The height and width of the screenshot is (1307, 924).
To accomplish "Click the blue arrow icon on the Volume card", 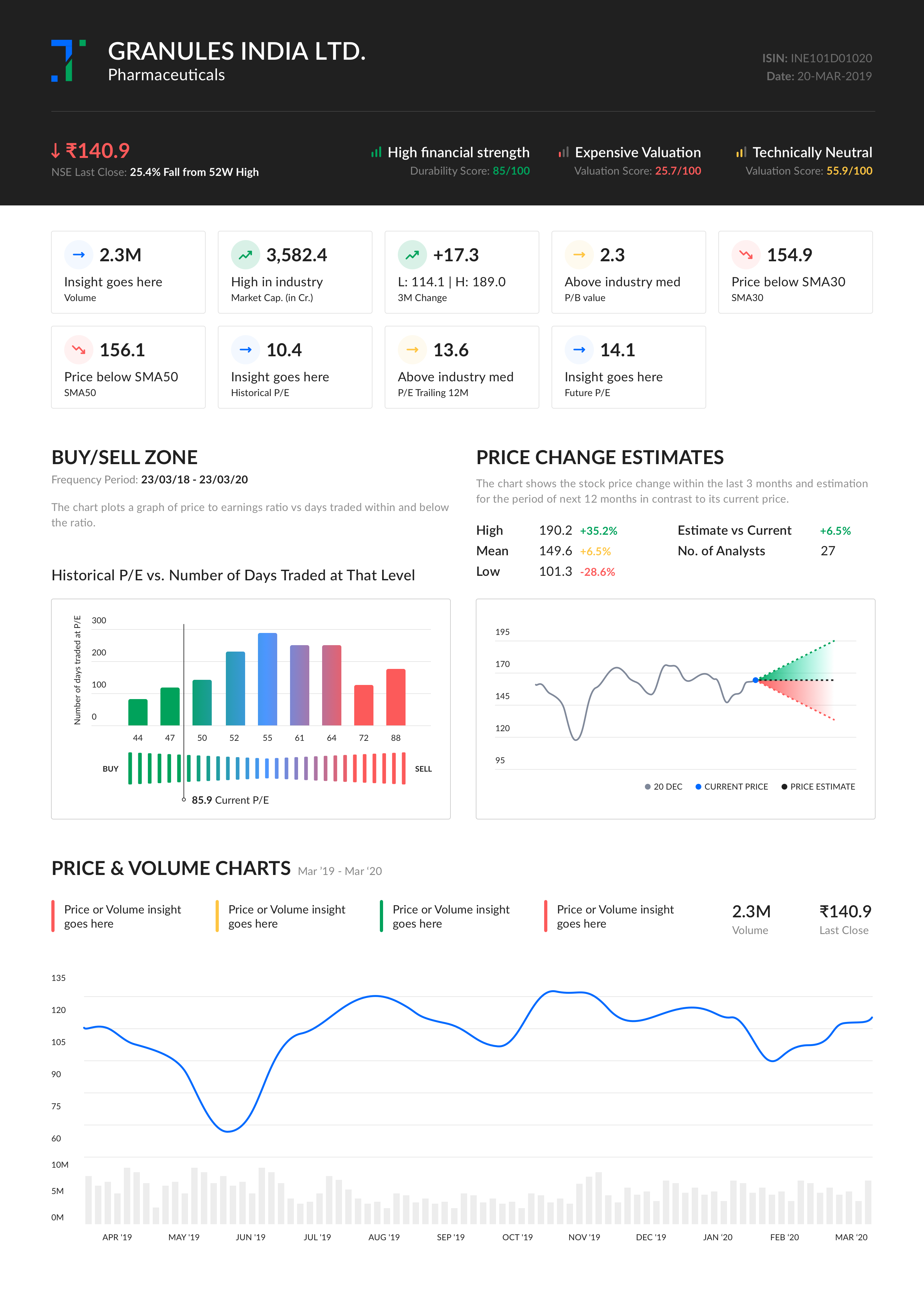I will (79, 255).
